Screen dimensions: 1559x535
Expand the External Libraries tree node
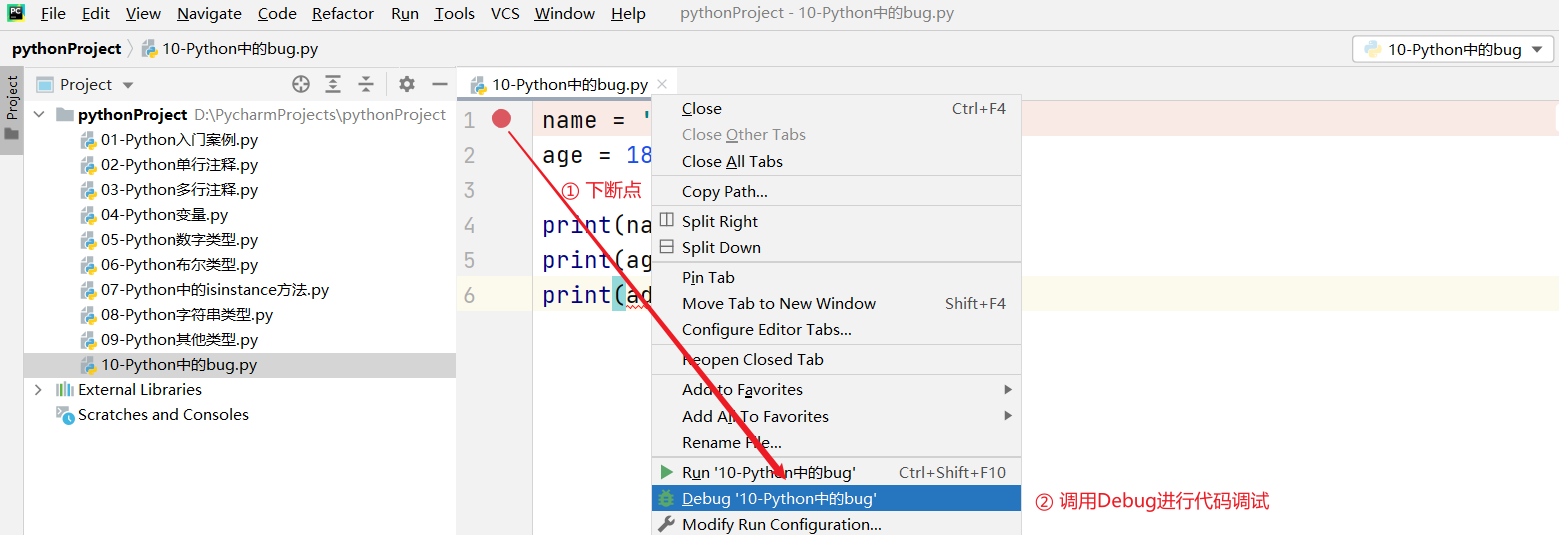tap(38, 390)
